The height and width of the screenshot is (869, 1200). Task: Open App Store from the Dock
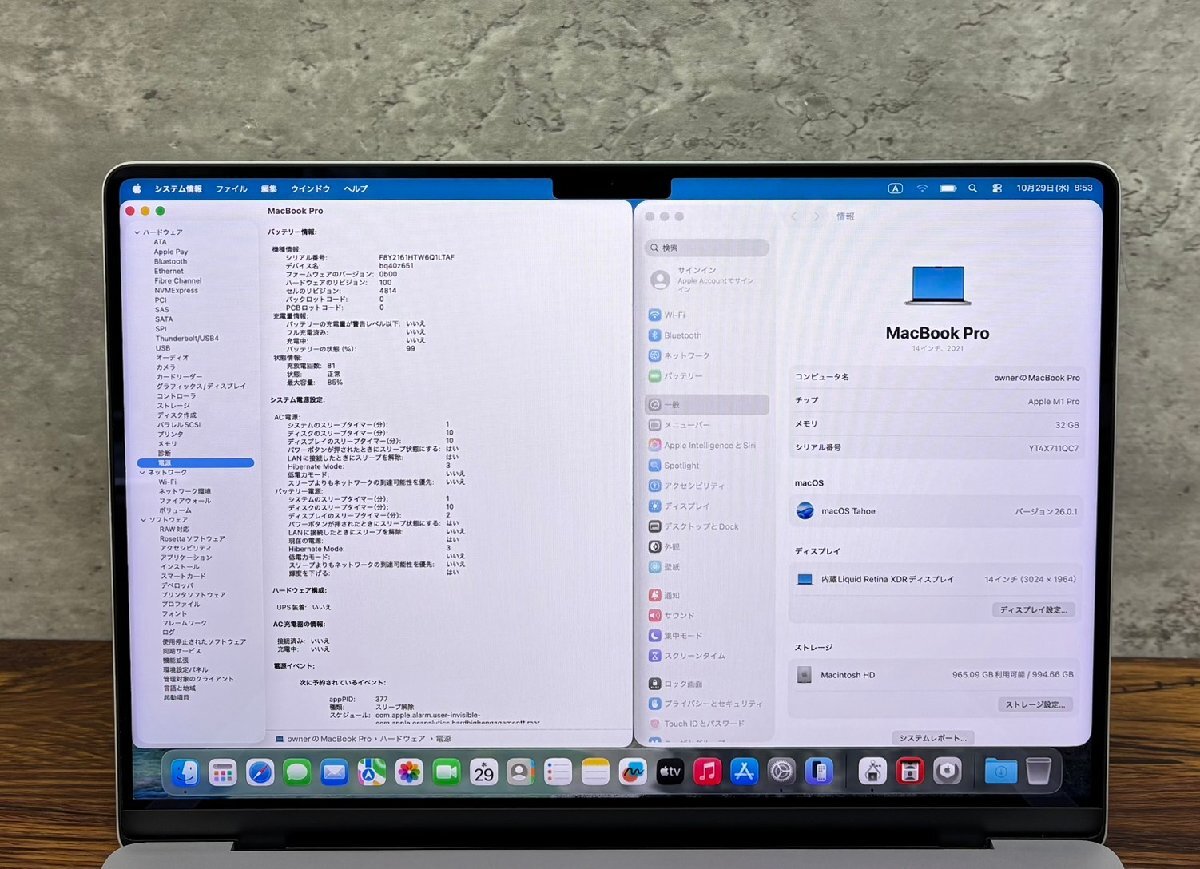[744, 772]
